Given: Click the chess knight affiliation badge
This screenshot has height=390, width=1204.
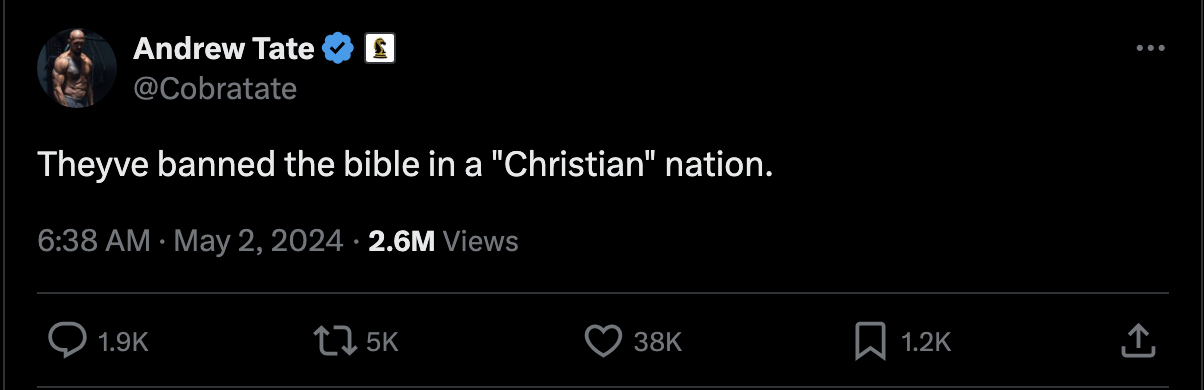Looking at the screenshot, I should (381, 47).
